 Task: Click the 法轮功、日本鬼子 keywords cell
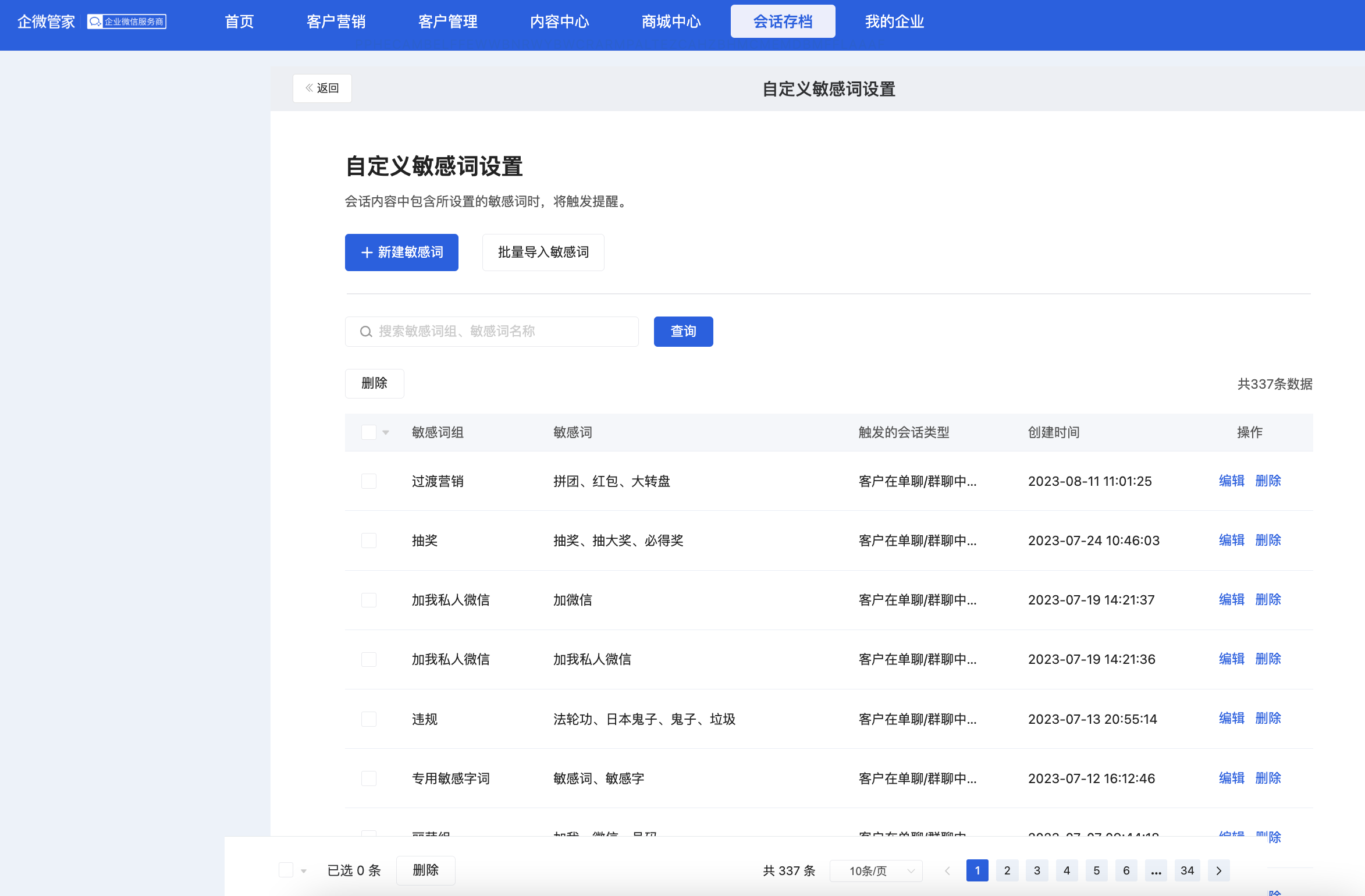click(645, 719)
